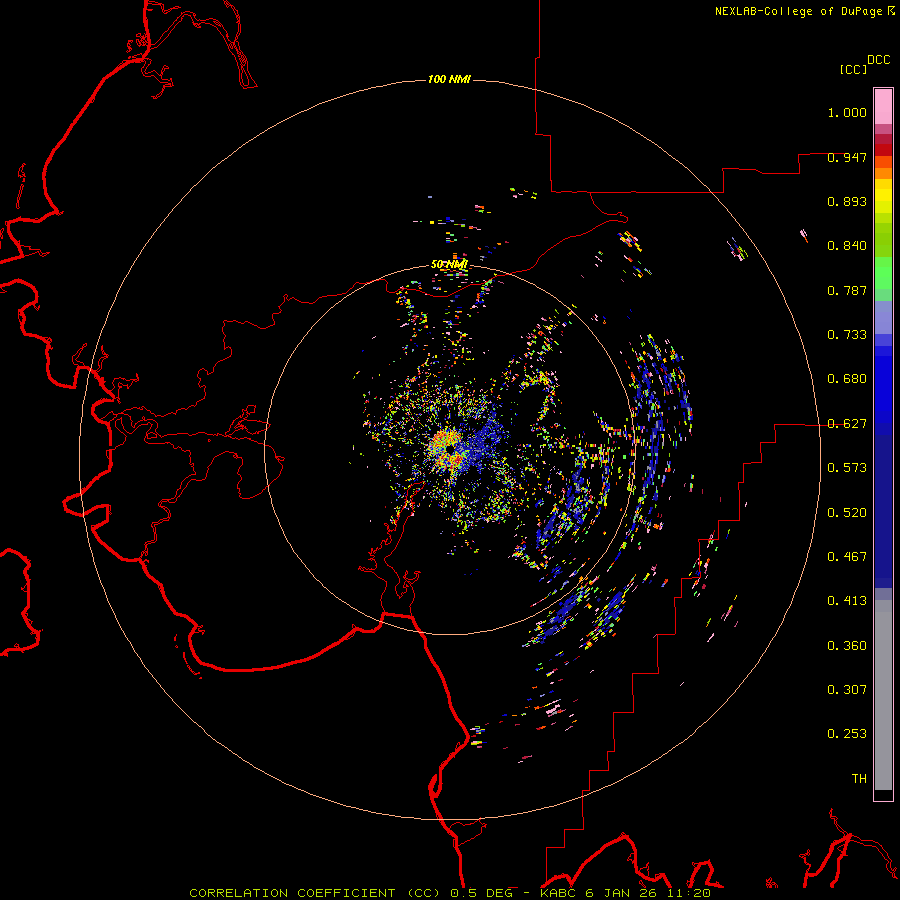The height and width of the screenshot is (900, 900).
Task: Click the 0.893 scale value
Action: coord(847,201)
